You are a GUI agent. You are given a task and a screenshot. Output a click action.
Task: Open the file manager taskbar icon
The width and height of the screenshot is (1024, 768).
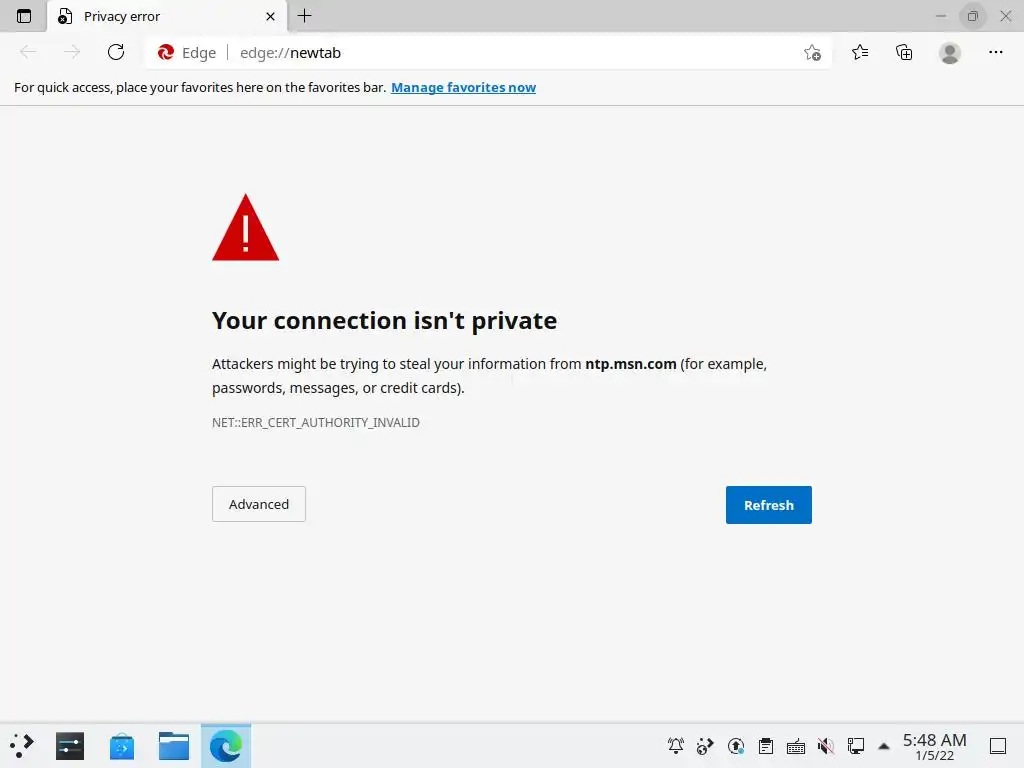[x=174, y=746]
